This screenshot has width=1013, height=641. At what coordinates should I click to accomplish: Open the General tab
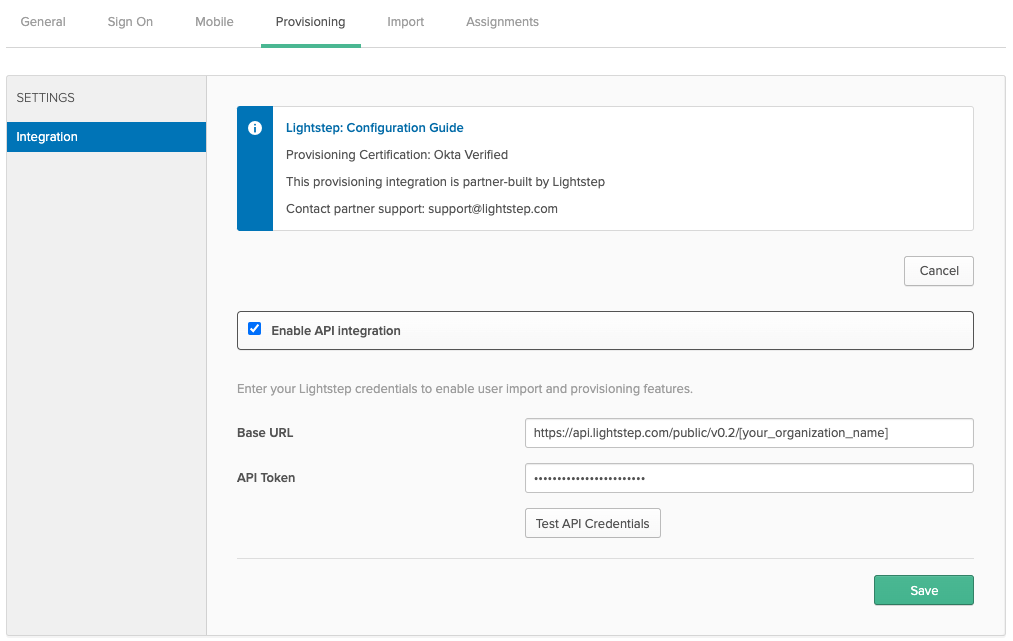point(43,22)
